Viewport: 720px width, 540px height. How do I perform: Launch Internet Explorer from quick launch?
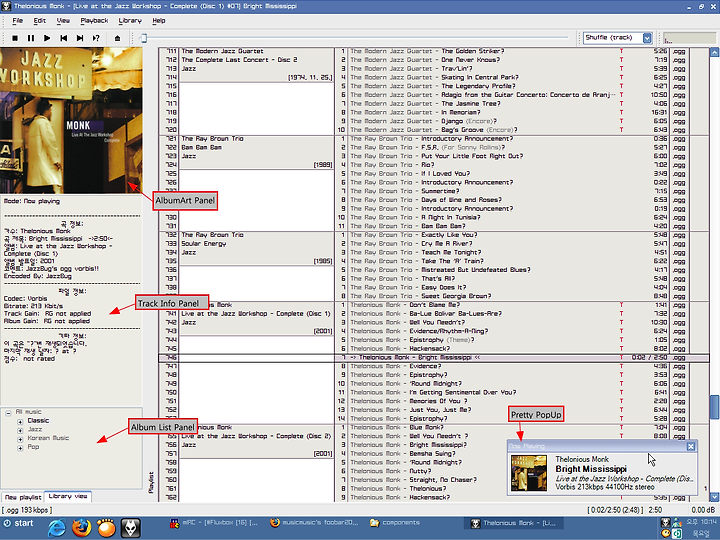click(56, 528)
